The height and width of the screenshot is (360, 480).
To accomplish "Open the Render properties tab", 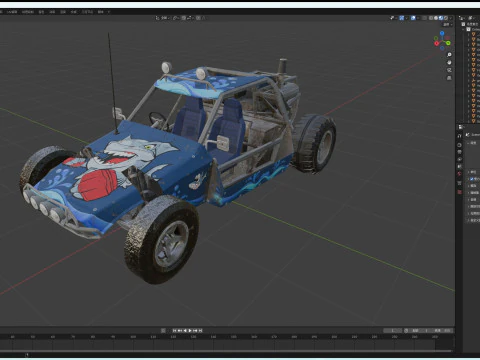I will [459, 145].
